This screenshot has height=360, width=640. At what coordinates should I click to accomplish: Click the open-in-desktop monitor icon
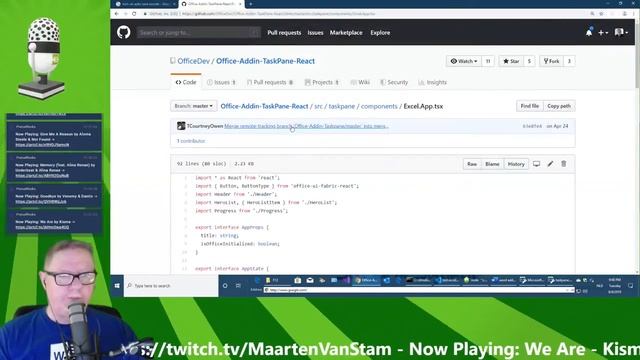(x=536, y=164)
